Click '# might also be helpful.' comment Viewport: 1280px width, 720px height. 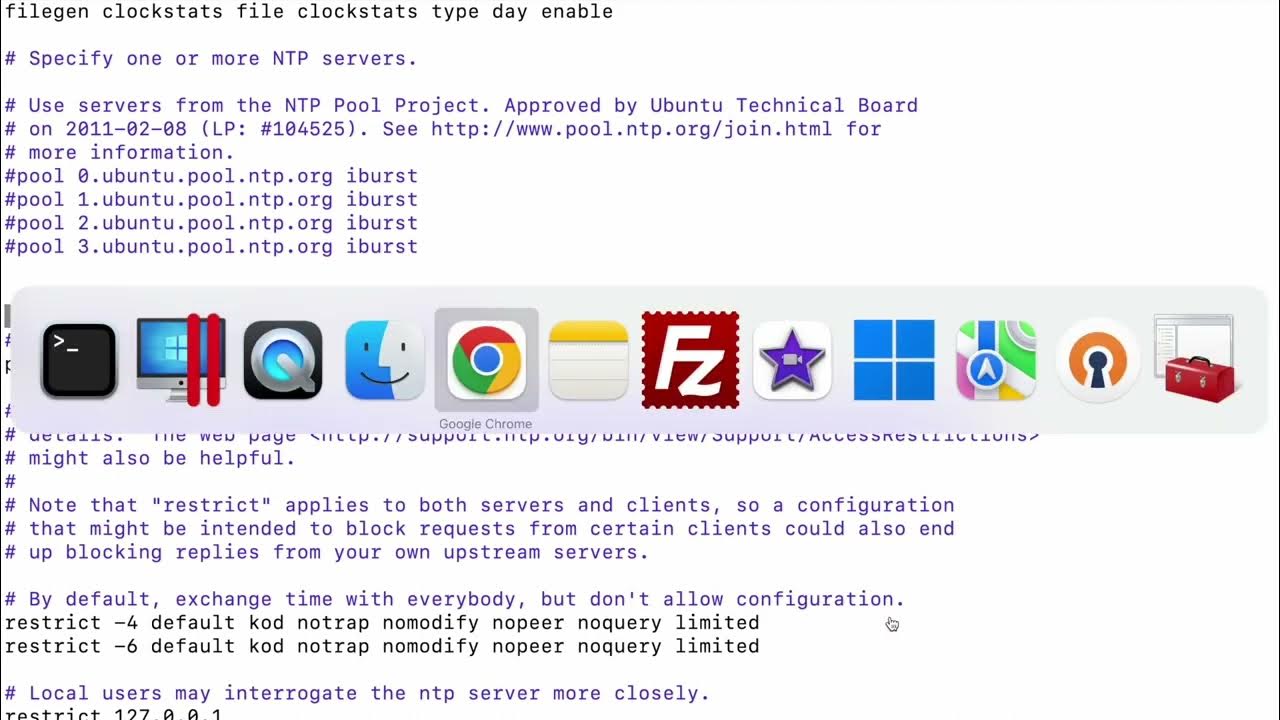(x=150, y=458)
